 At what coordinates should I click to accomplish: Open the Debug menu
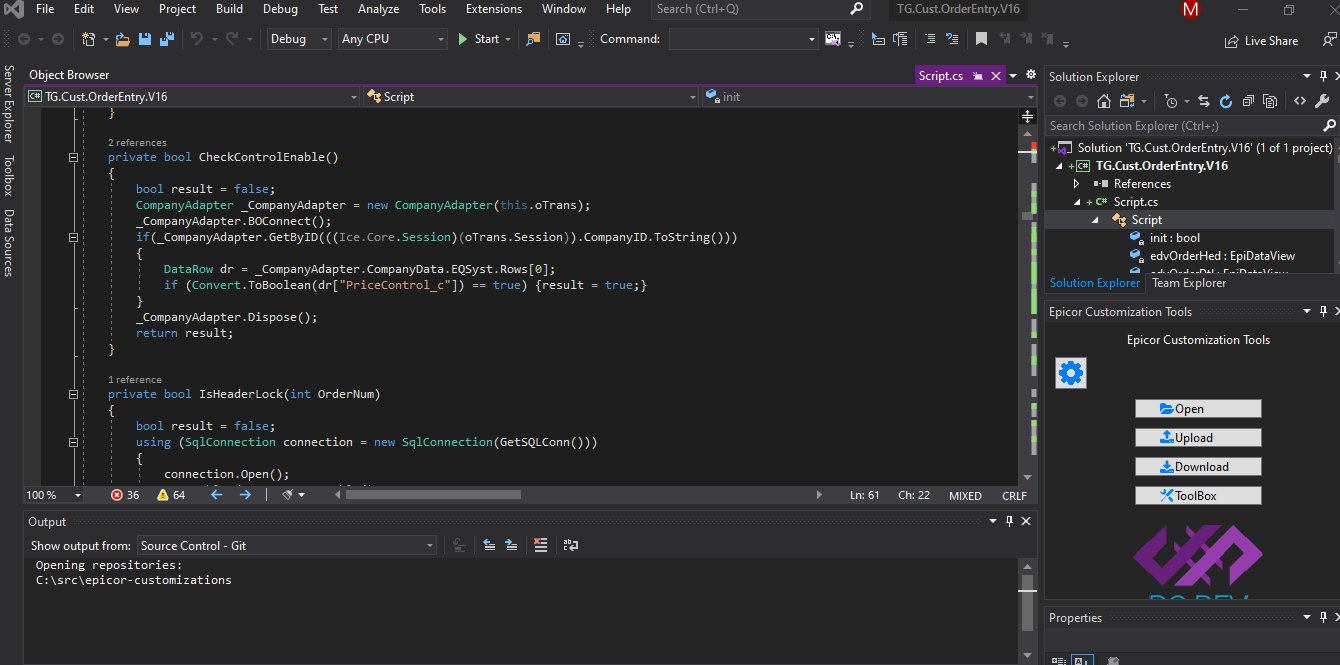[x=280, y=9]
